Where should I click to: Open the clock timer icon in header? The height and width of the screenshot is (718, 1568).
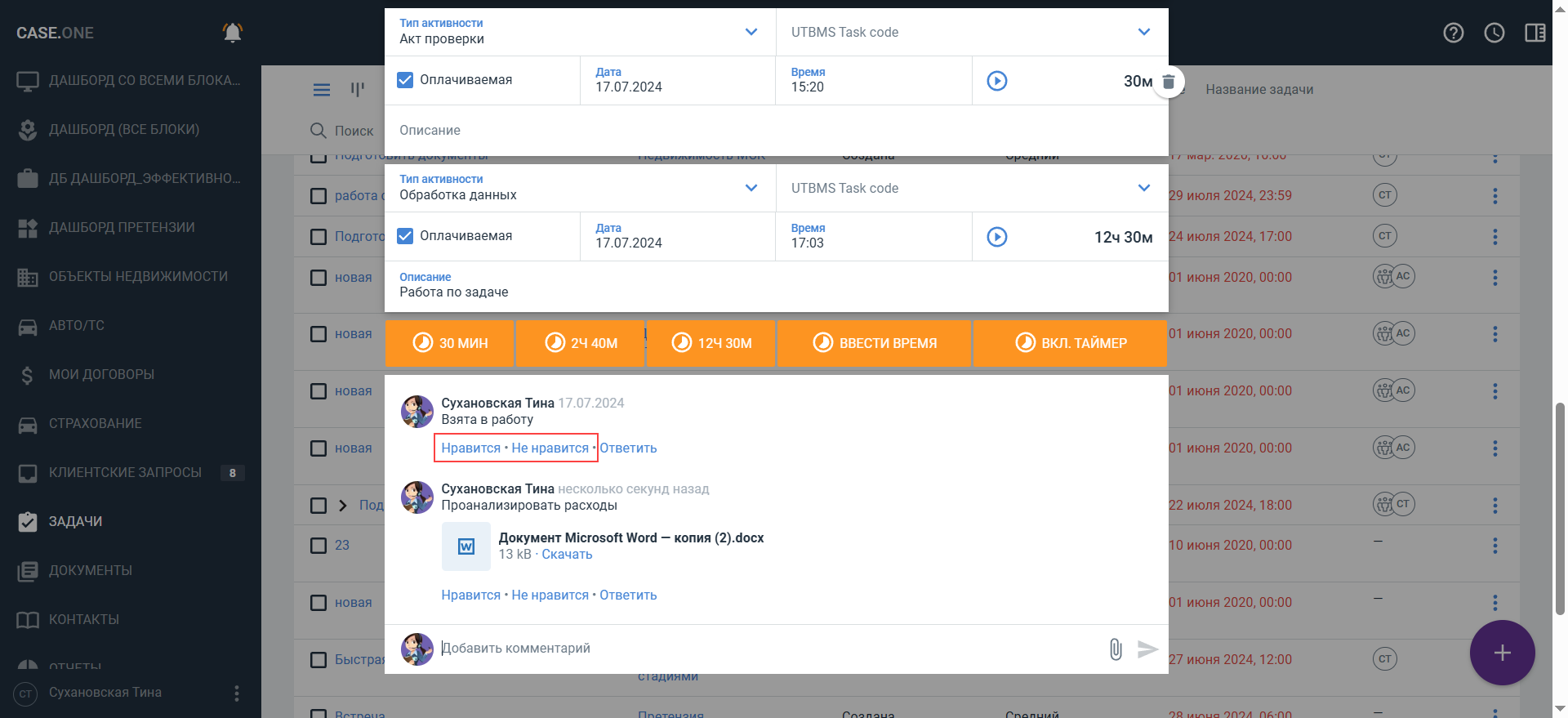coord(1494,33)
